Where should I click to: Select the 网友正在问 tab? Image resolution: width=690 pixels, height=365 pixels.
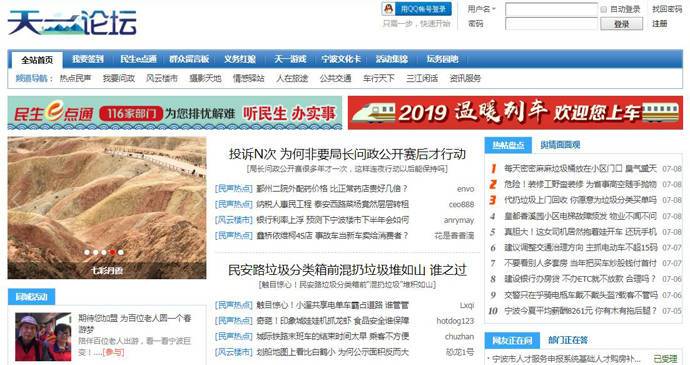tap(512, 340)
